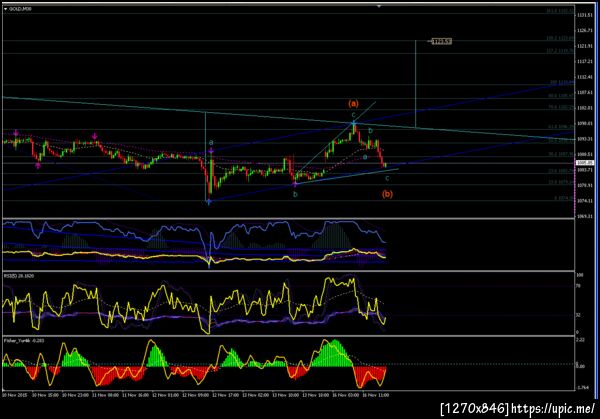
Task: Click the current price tag 1085.85 on axis
Action: 585,163
